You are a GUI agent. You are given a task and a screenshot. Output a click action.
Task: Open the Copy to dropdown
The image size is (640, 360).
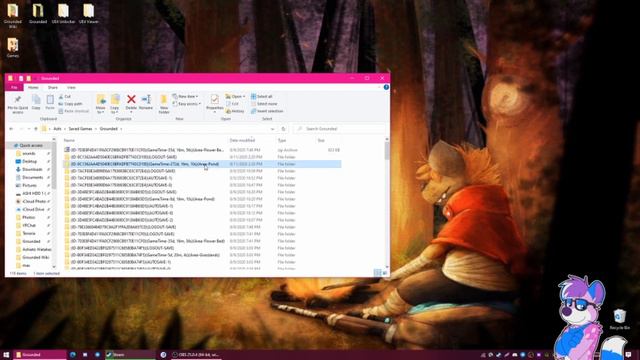point(115,104)
